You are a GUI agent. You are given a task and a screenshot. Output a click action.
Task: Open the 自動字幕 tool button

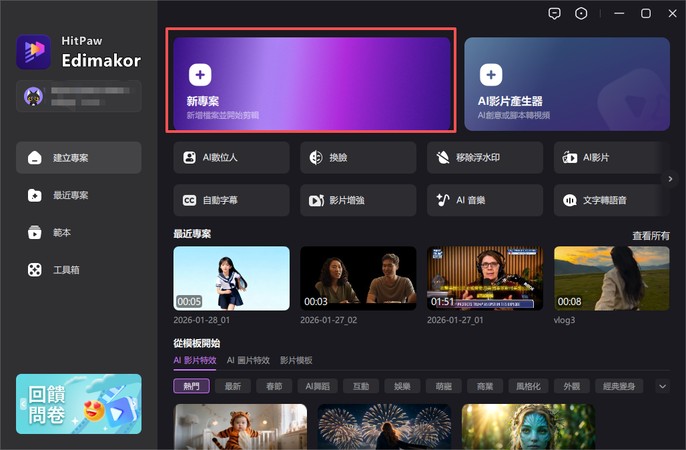click(x=231, y=200)
